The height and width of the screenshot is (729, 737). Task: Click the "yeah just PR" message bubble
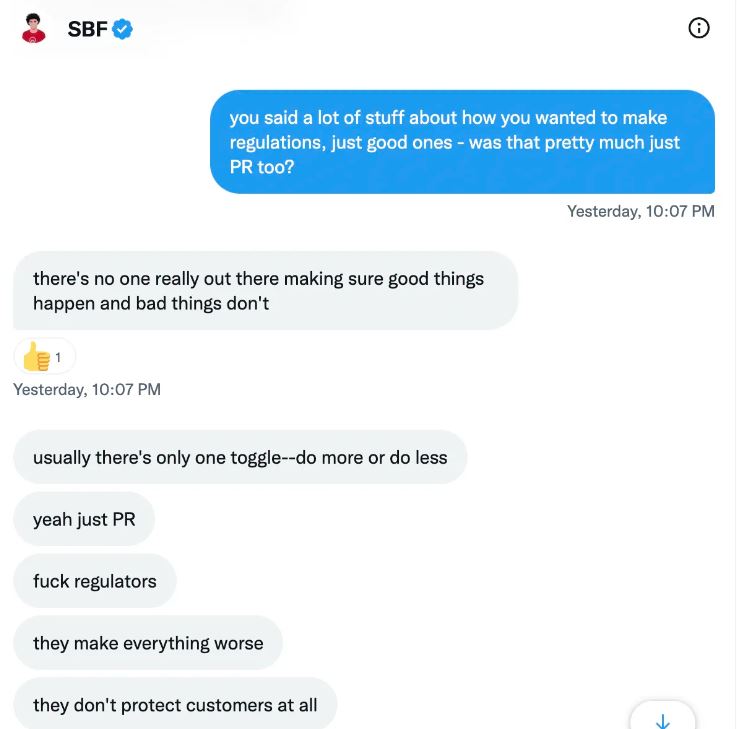tap(84, 519)
